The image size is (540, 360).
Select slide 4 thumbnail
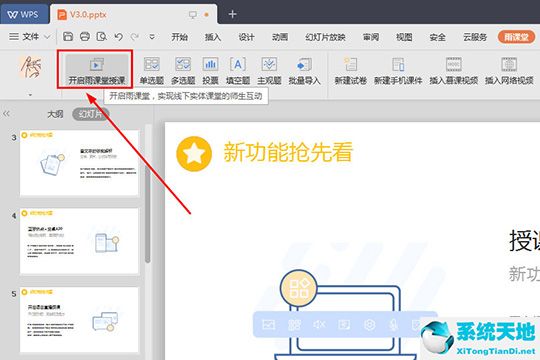click(79, 241)
